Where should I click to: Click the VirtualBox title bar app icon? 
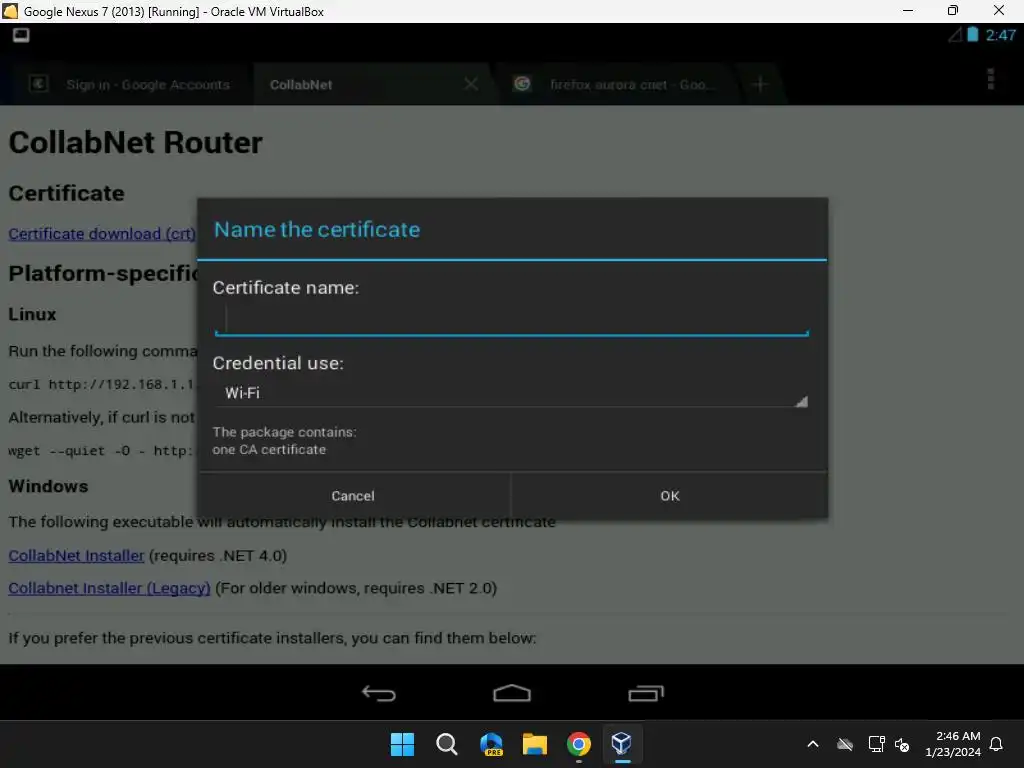(10, 11)
